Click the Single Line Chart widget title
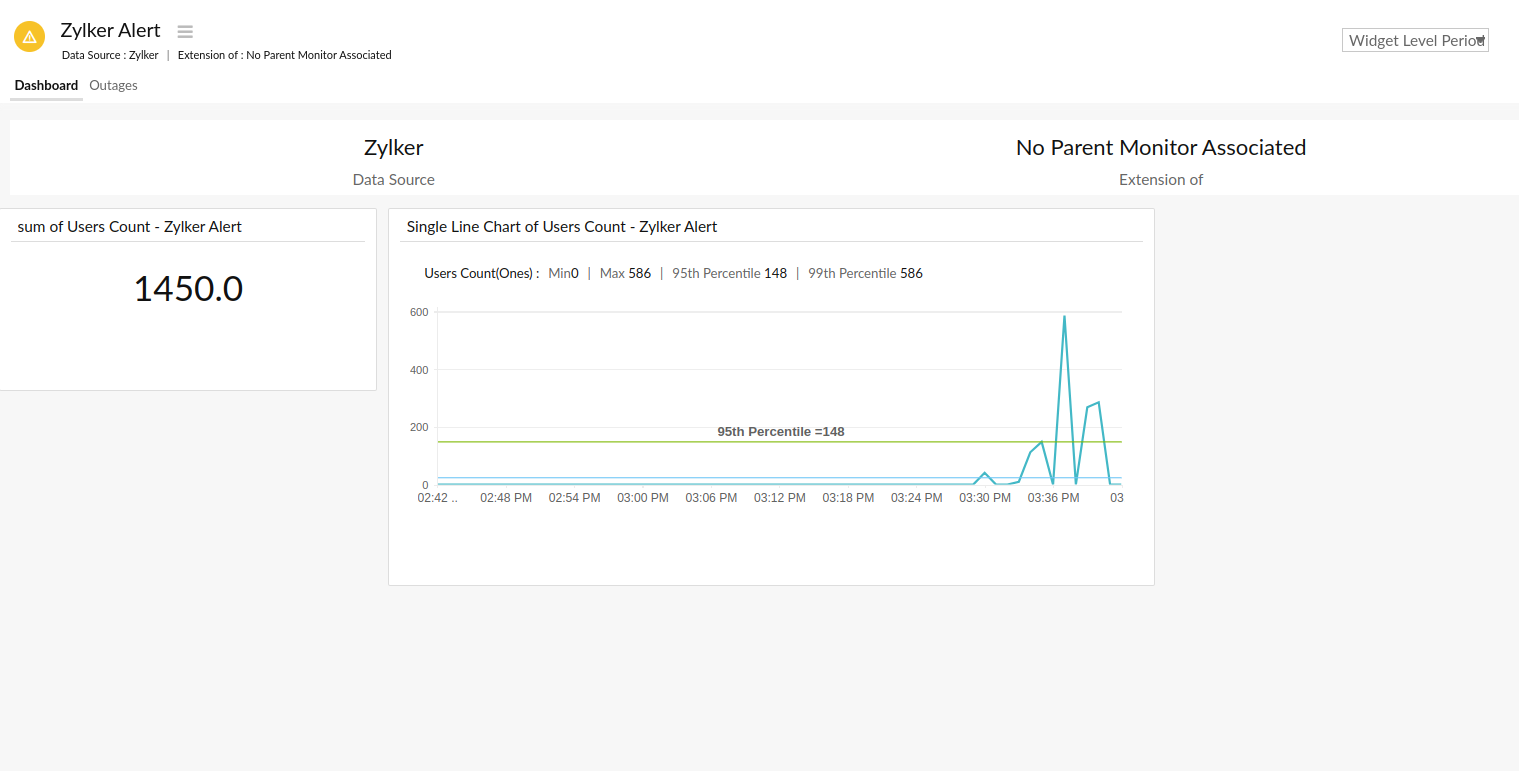Viewport: 1519px width, 771px height. click(x=561, y=226)
